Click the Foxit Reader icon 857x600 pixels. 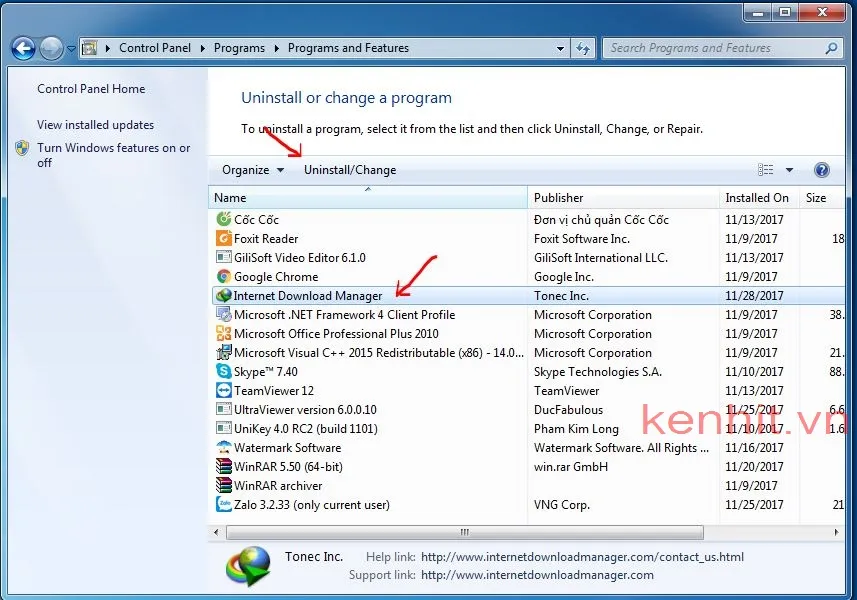224,238
